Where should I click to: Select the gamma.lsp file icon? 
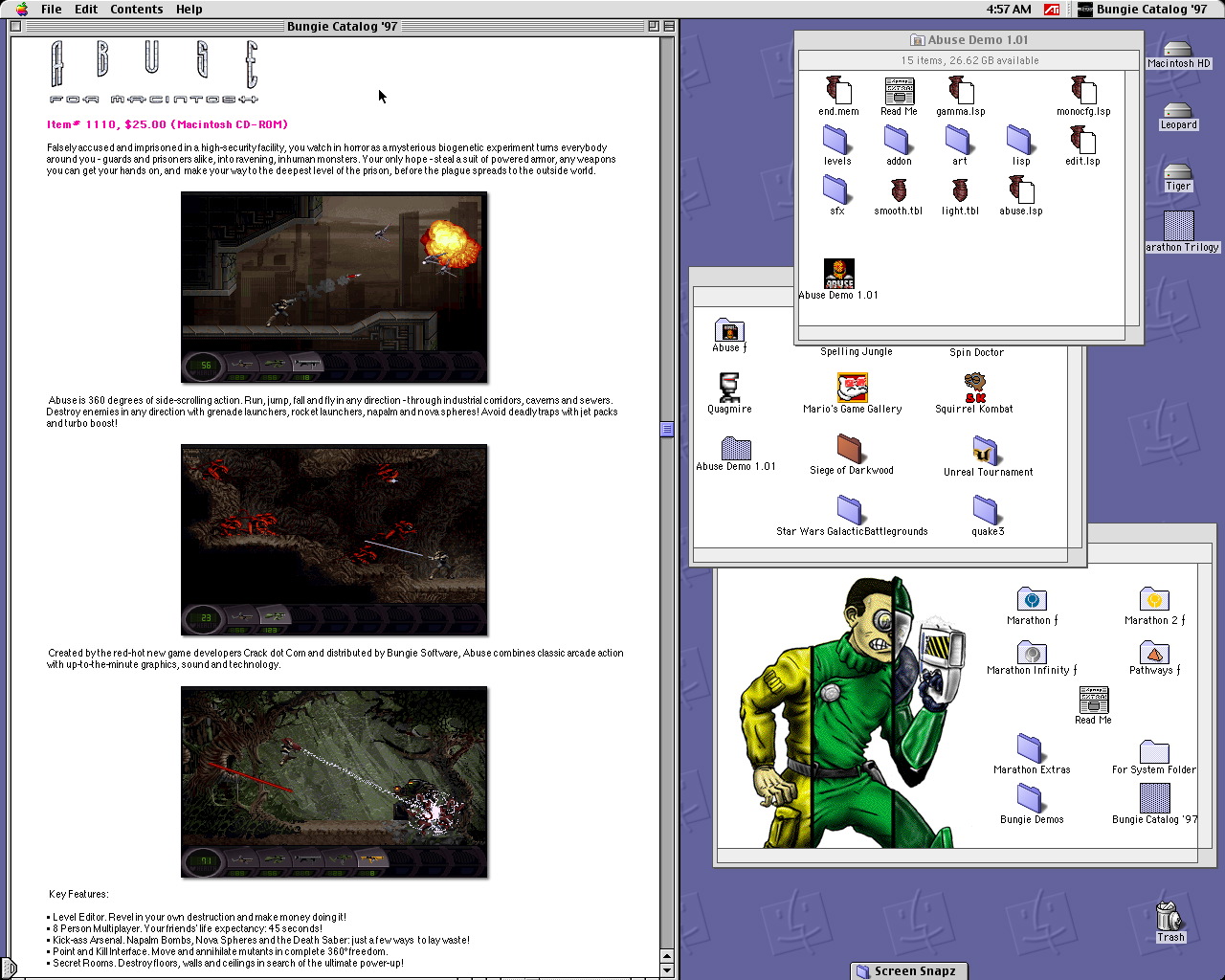(960, 90)
